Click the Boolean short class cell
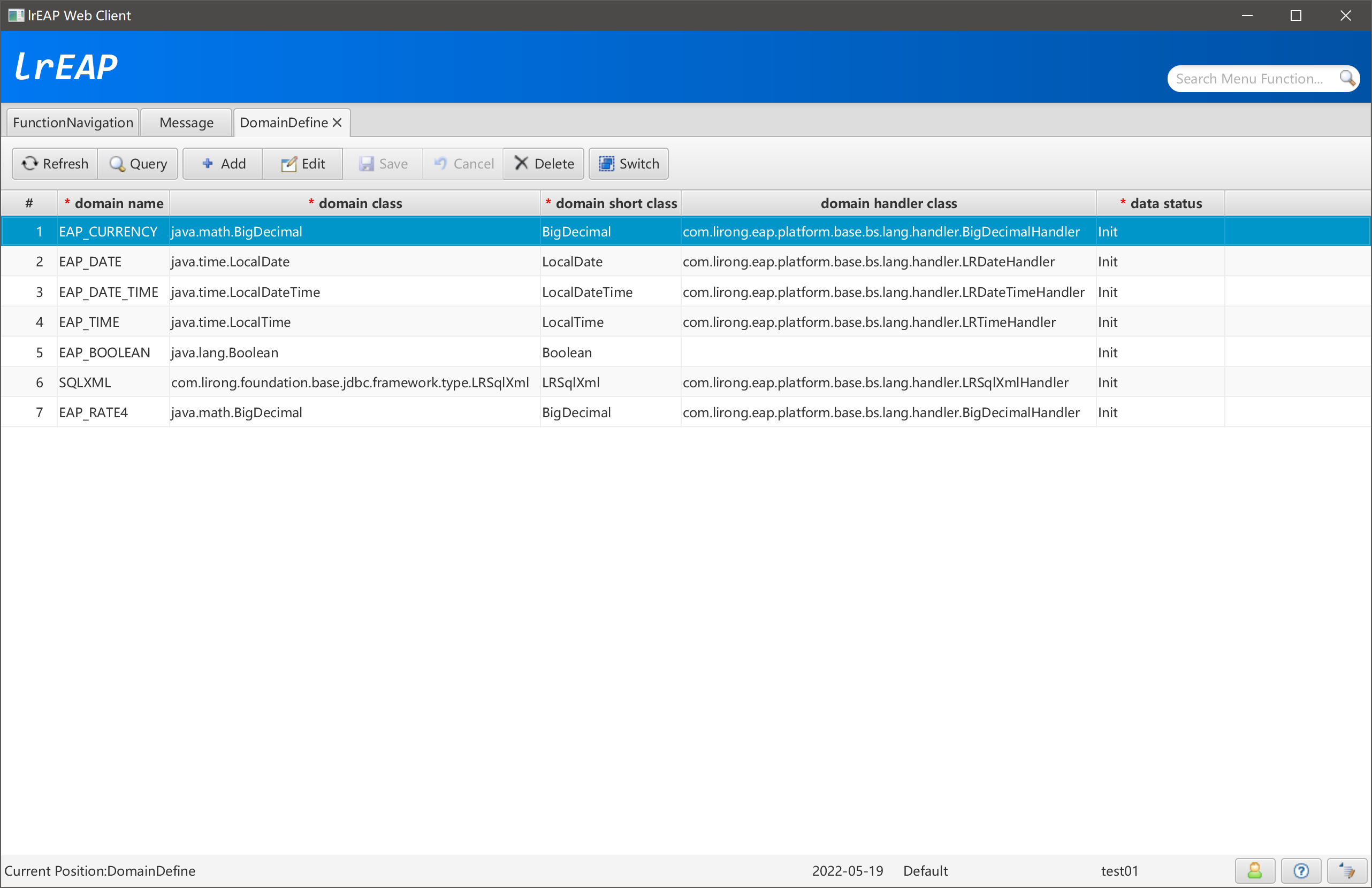Image resolution: width=1372 pixels, height=888 pixels. pos(611,353)
